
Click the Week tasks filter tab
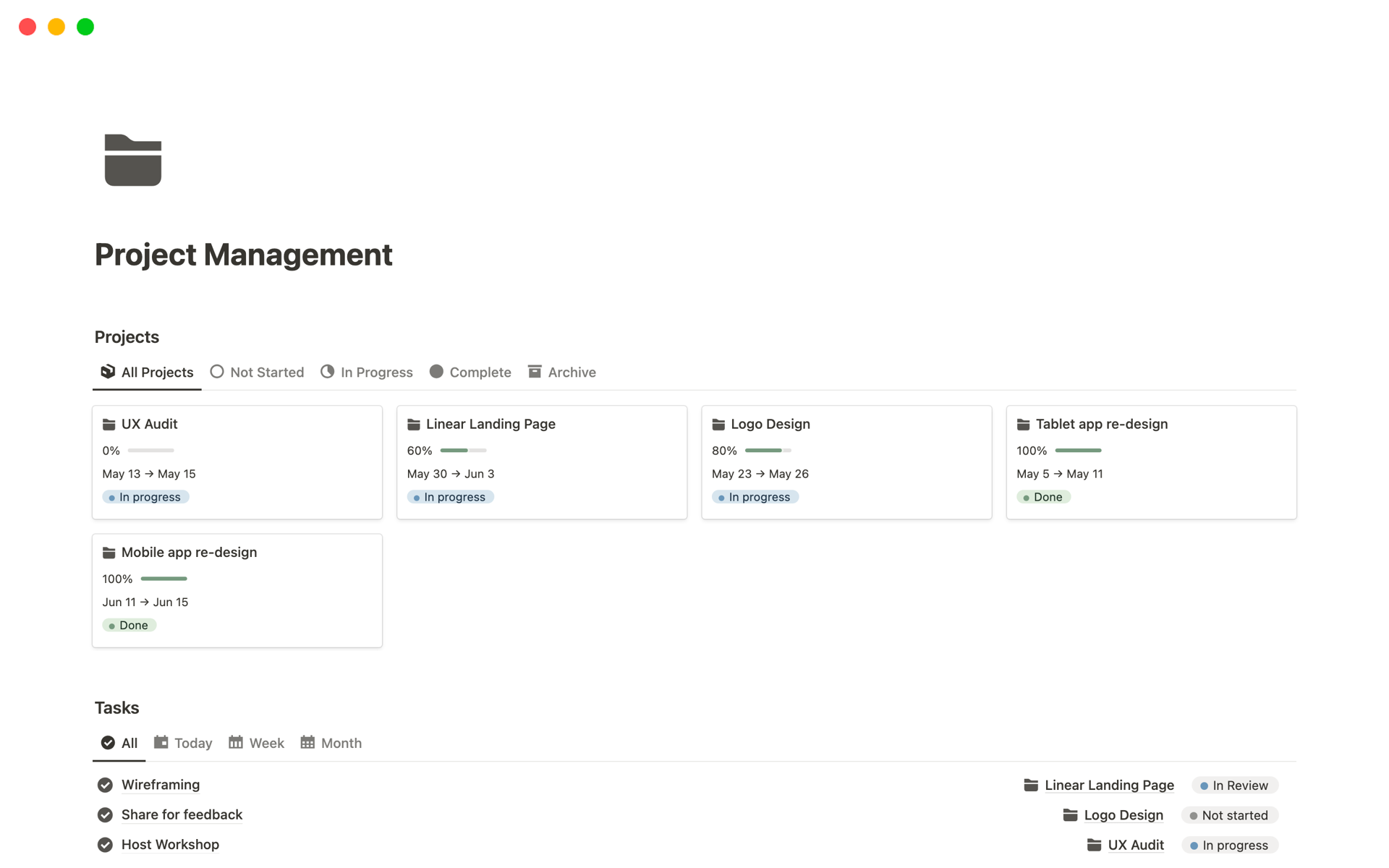(x=265, y=742)
